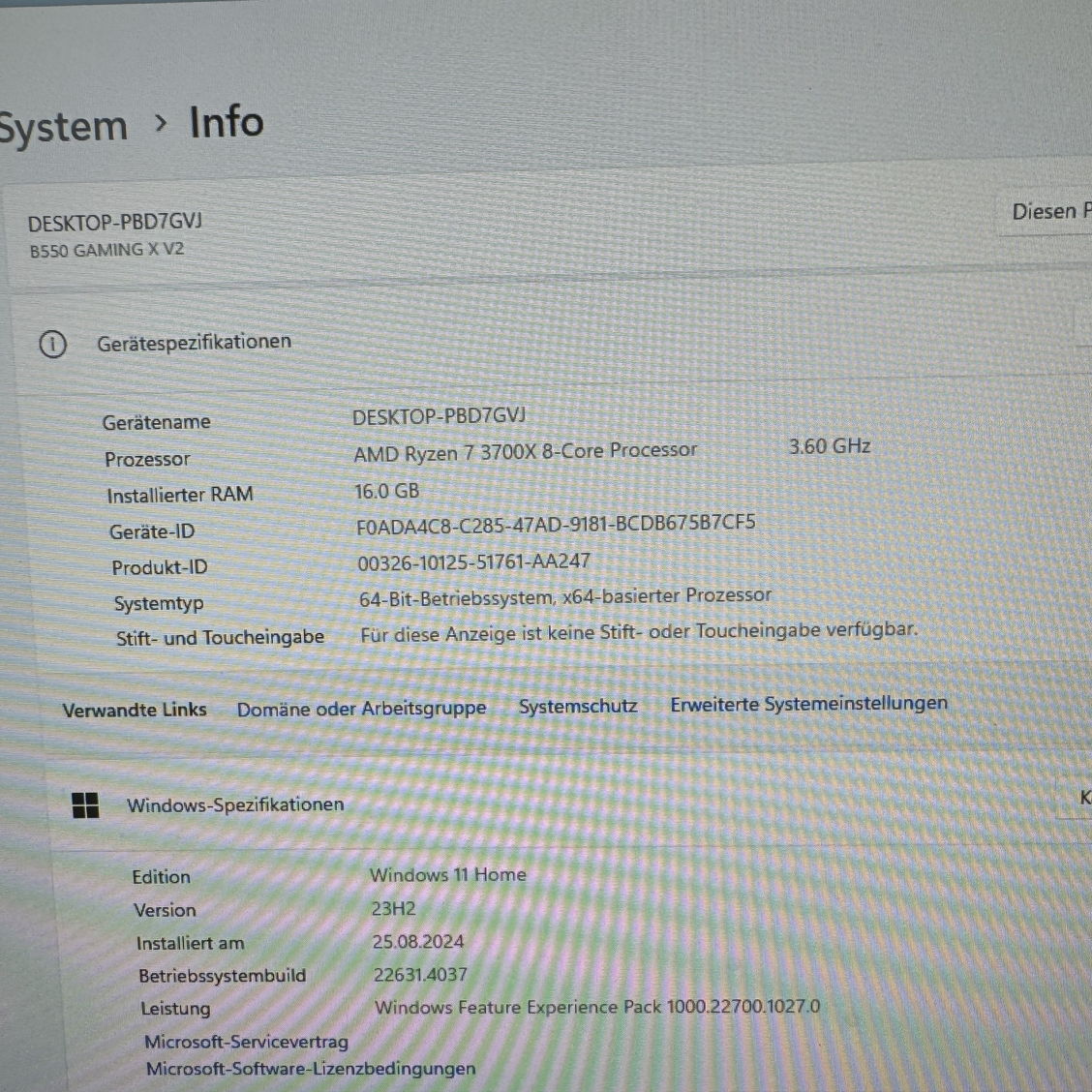
Task: Click the Betriebssystembuild label
Action: click(222, 976)
